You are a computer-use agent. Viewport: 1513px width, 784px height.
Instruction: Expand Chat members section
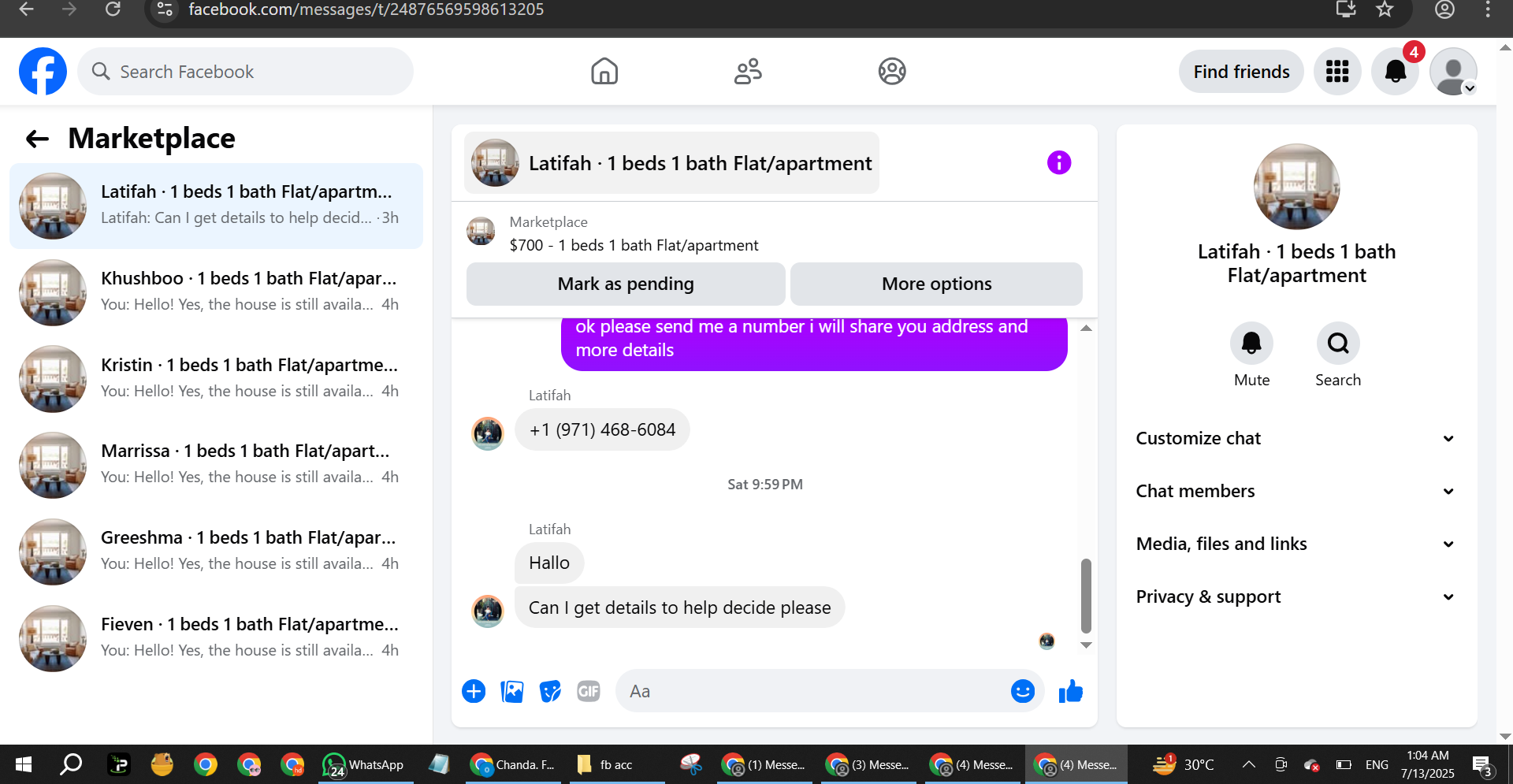[x=1296, y=492]
